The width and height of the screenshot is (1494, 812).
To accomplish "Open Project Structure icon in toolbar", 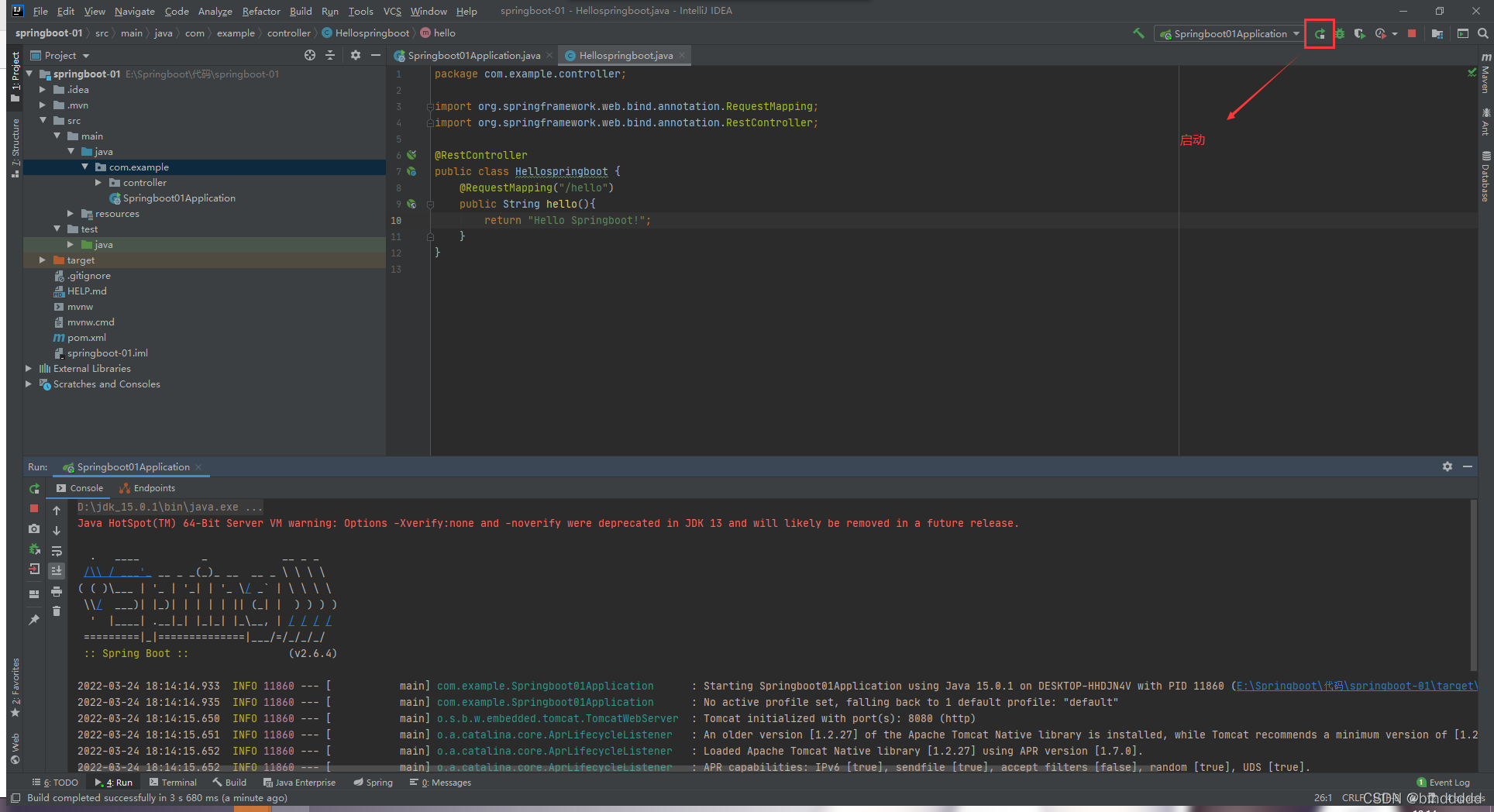I will click(1437, 33).
